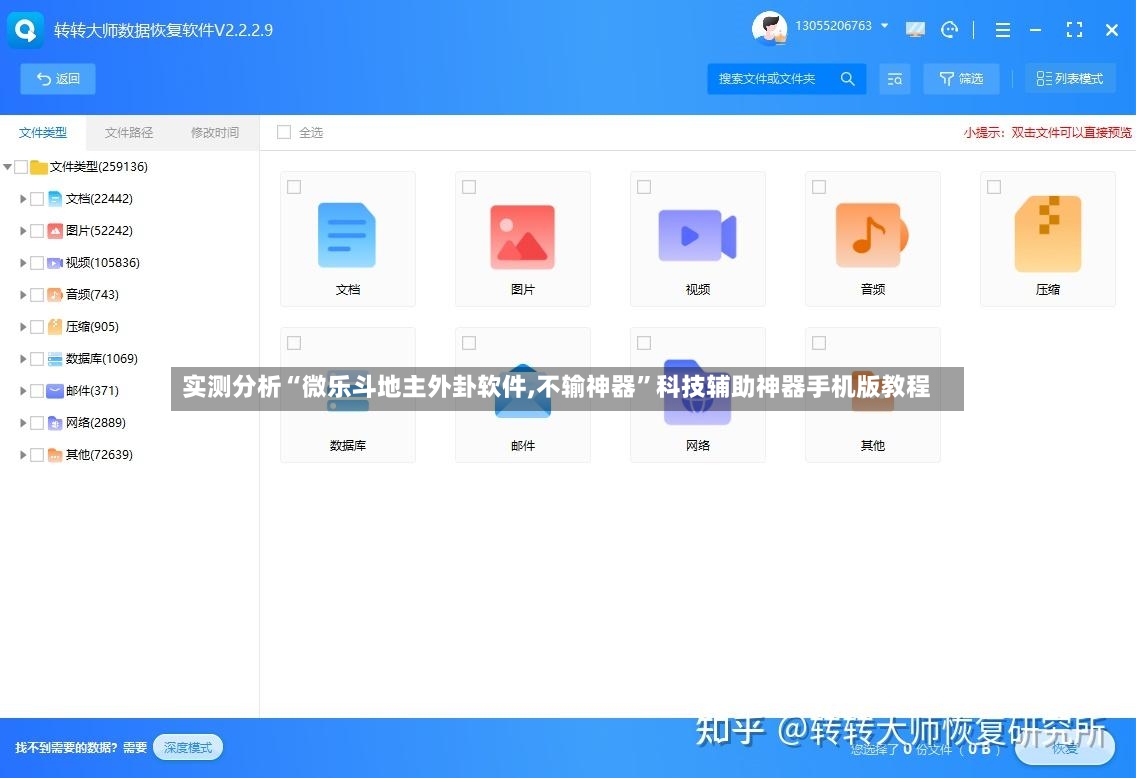Switch to the 文件路径 tab

click(x=129, y=133)
